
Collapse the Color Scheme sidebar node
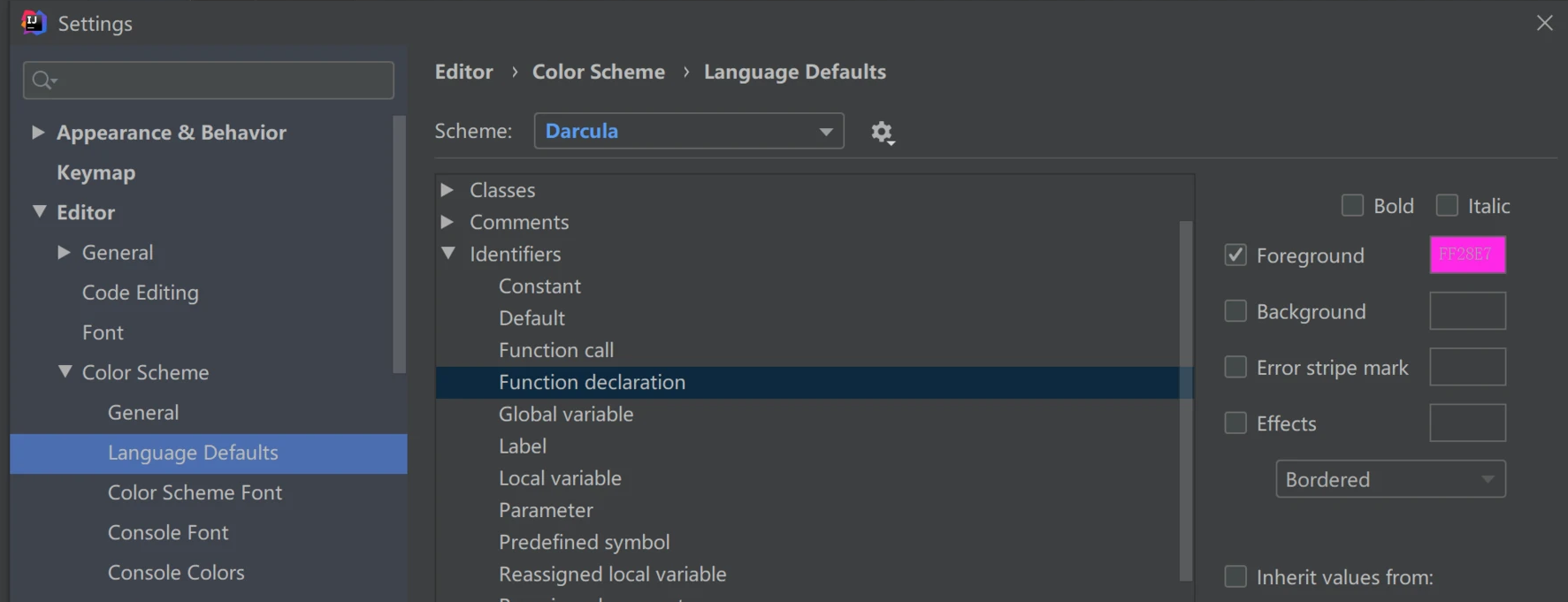click(x=65, y=372)
